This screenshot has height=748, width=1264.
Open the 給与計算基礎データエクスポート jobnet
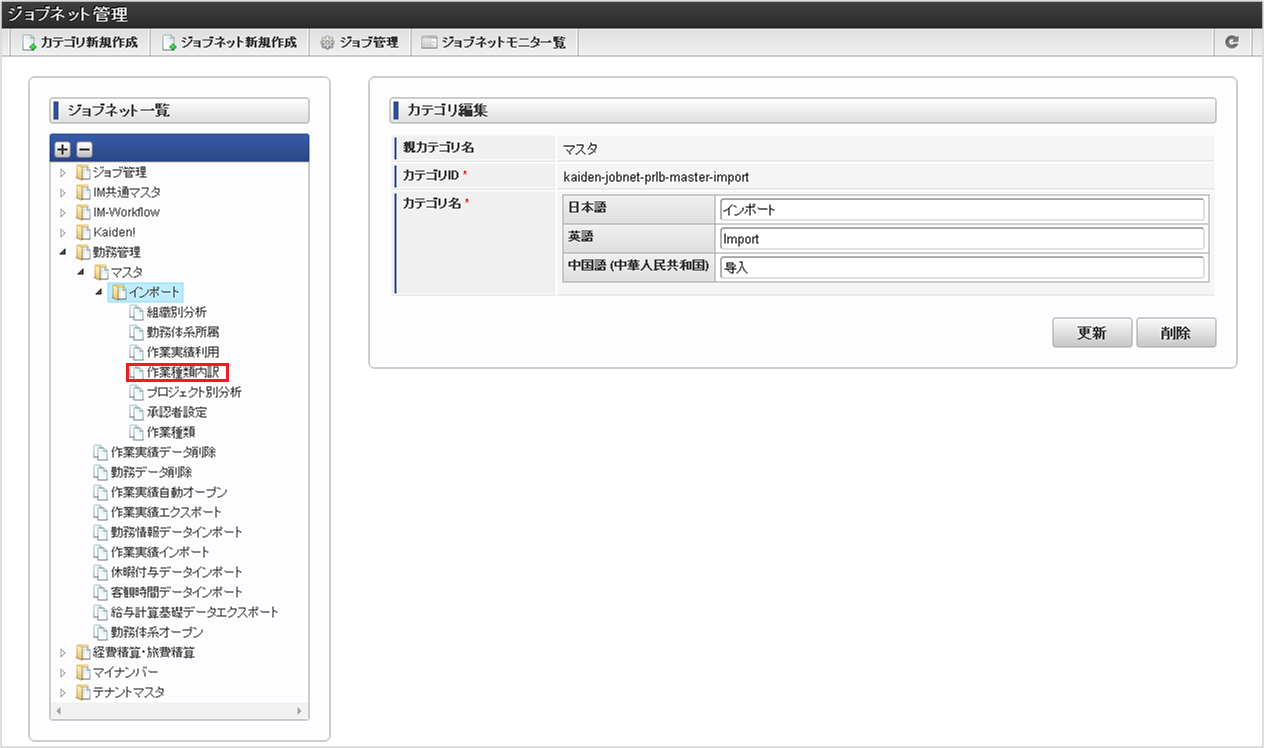click(194, 612)
